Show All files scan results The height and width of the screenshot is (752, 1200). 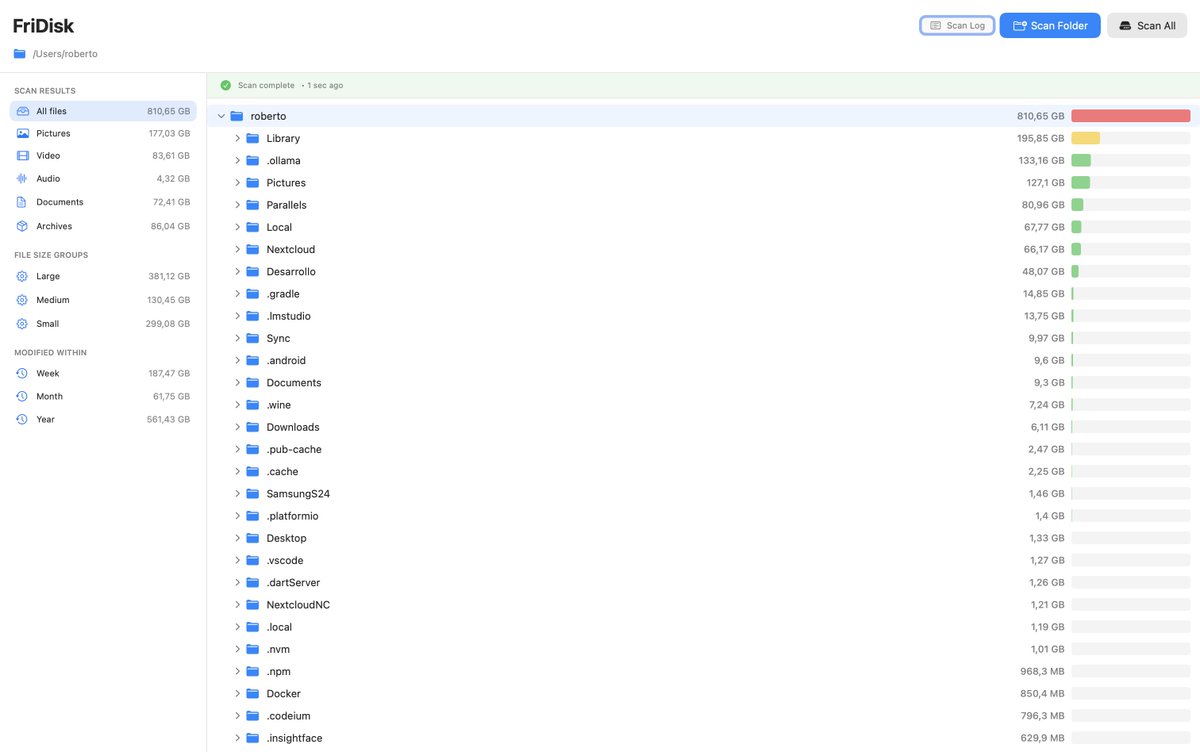103,111
